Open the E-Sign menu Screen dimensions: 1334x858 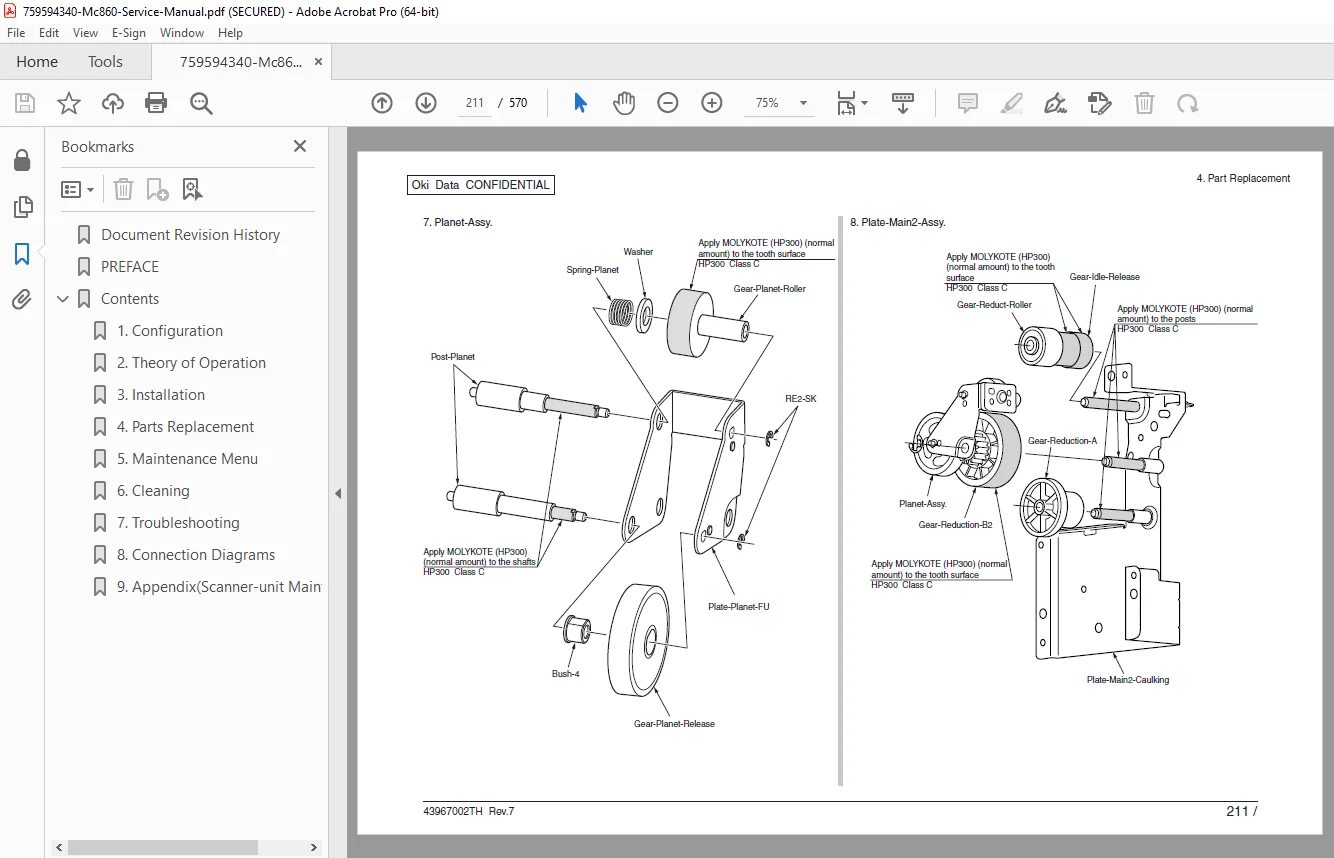tap(130, 33)
